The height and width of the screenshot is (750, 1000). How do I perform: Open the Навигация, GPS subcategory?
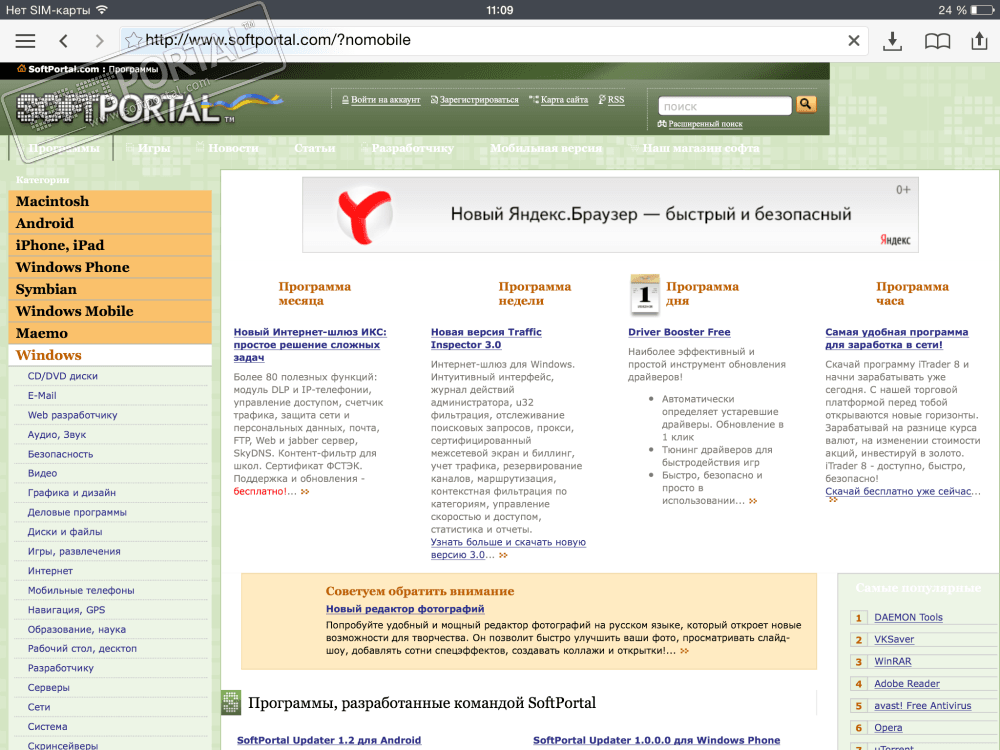66,610
